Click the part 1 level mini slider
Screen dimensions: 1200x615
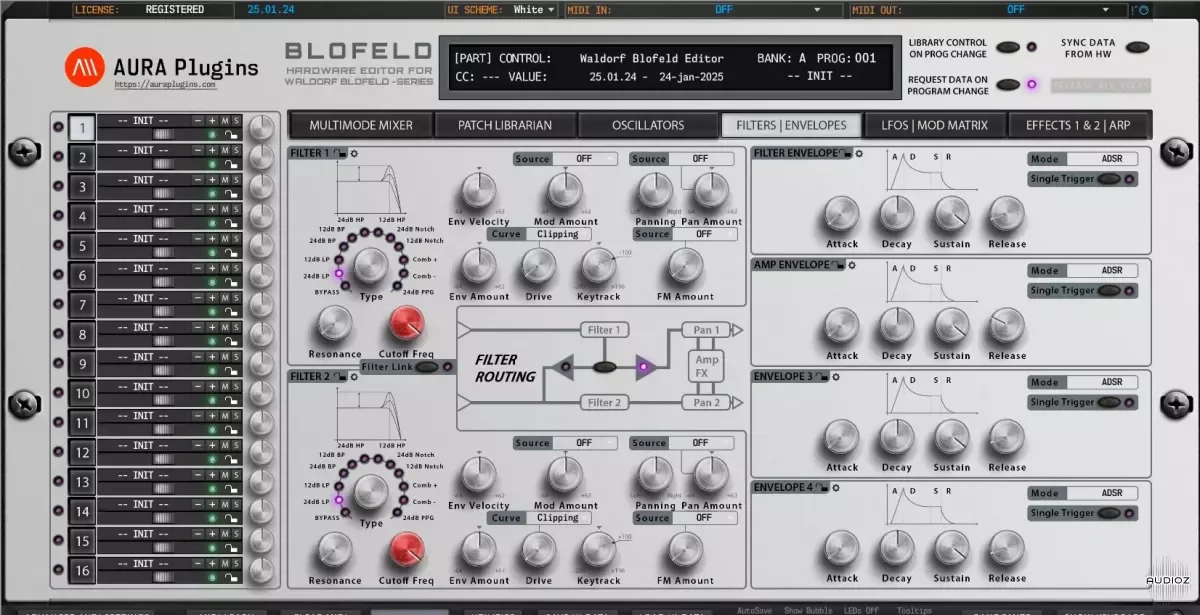[x=163, y=134]
